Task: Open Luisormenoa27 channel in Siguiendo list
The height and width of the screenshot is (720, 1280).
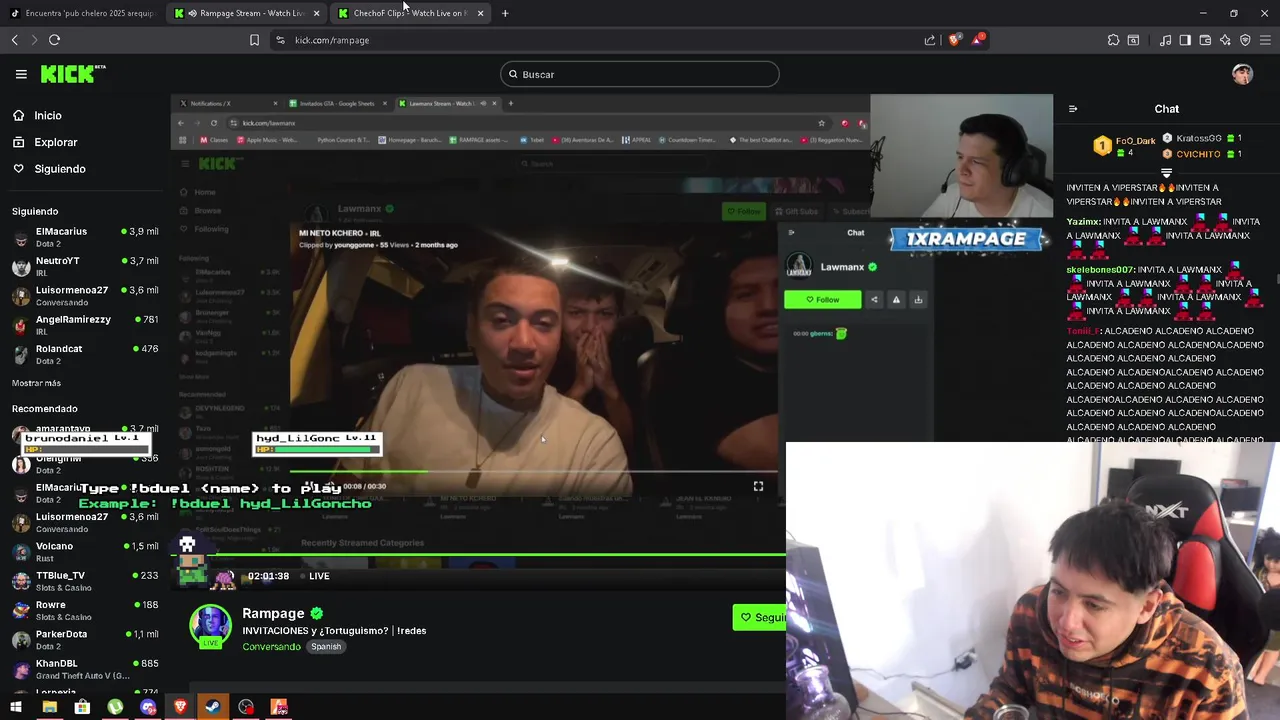Action: click(x=85, y=296)
